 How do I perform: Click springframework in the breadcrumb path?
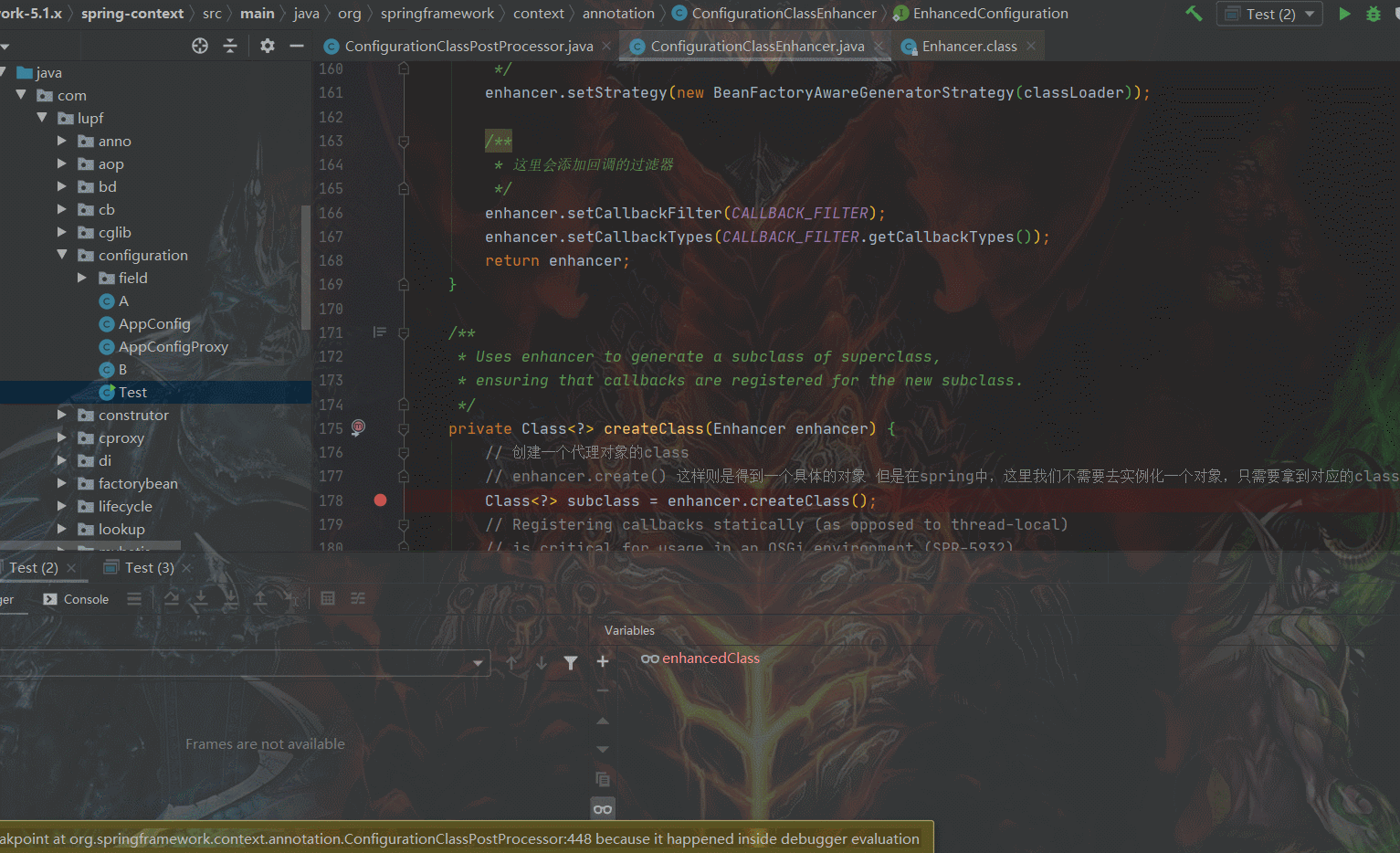click(x=437, y=14)
